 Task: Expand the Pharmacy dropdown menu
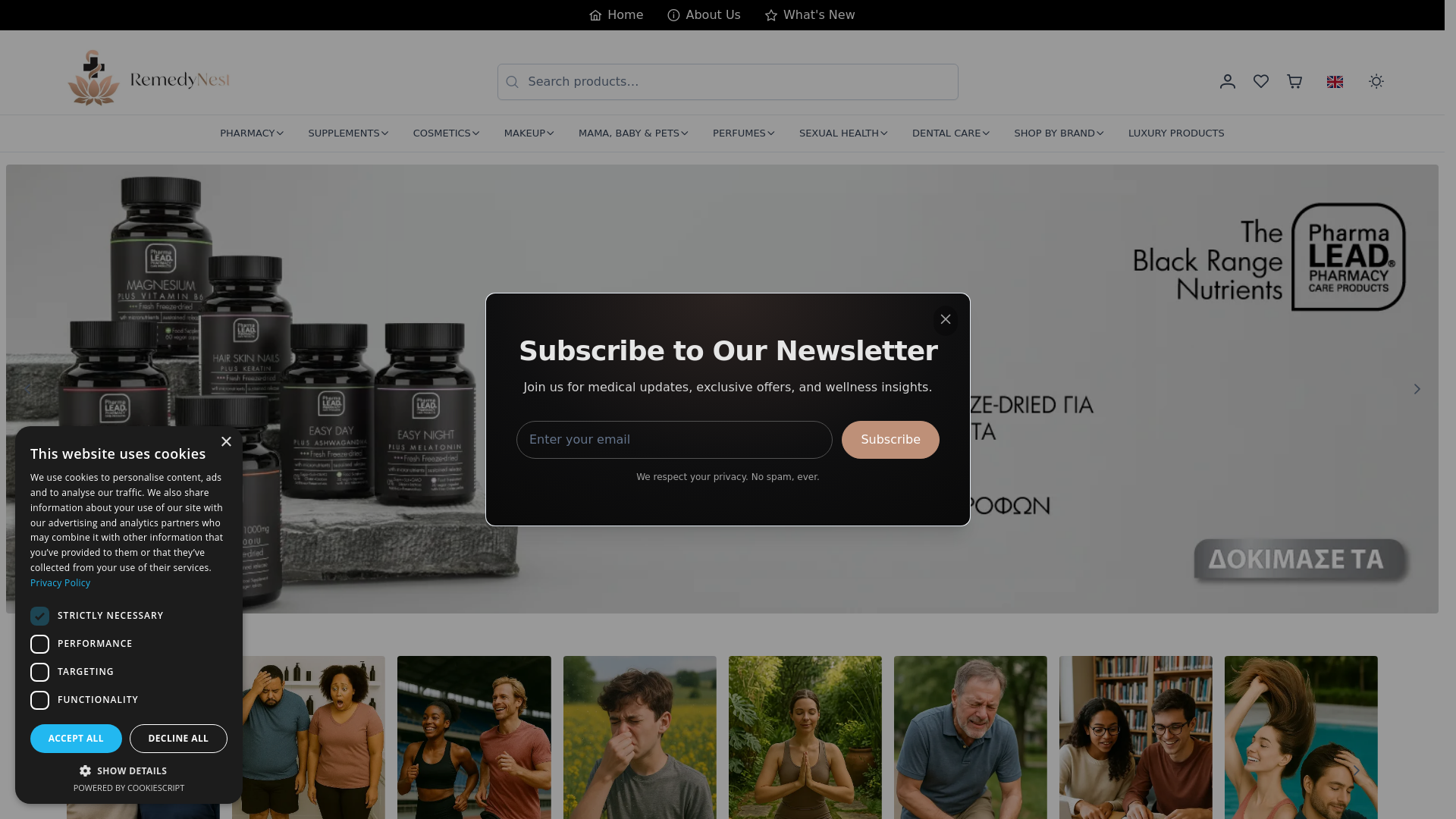252,133
